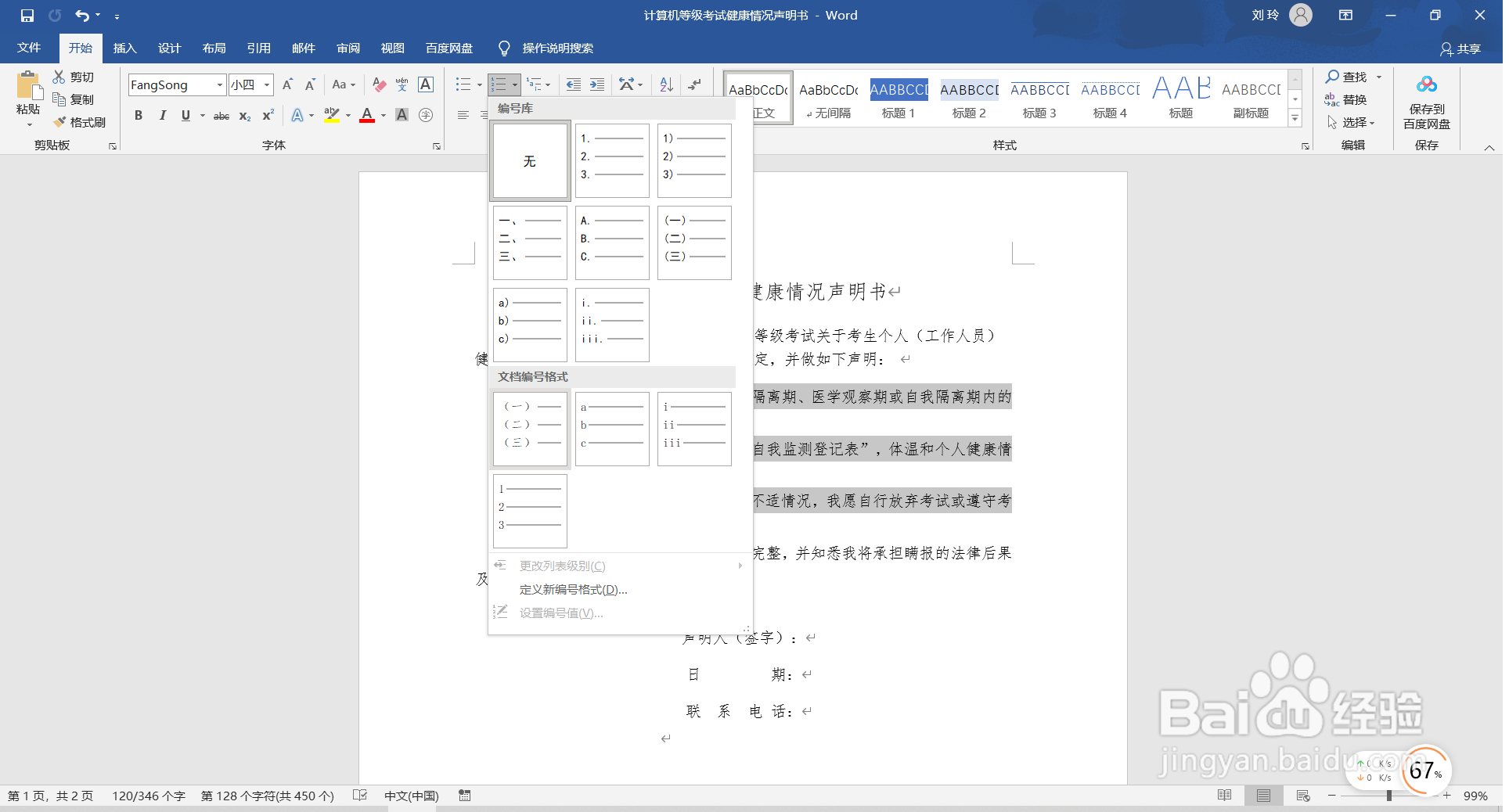Image resolution: width=1509 pixels, height=812 pixels.
Task: Click the Copy button
Action: pos(73,99)
